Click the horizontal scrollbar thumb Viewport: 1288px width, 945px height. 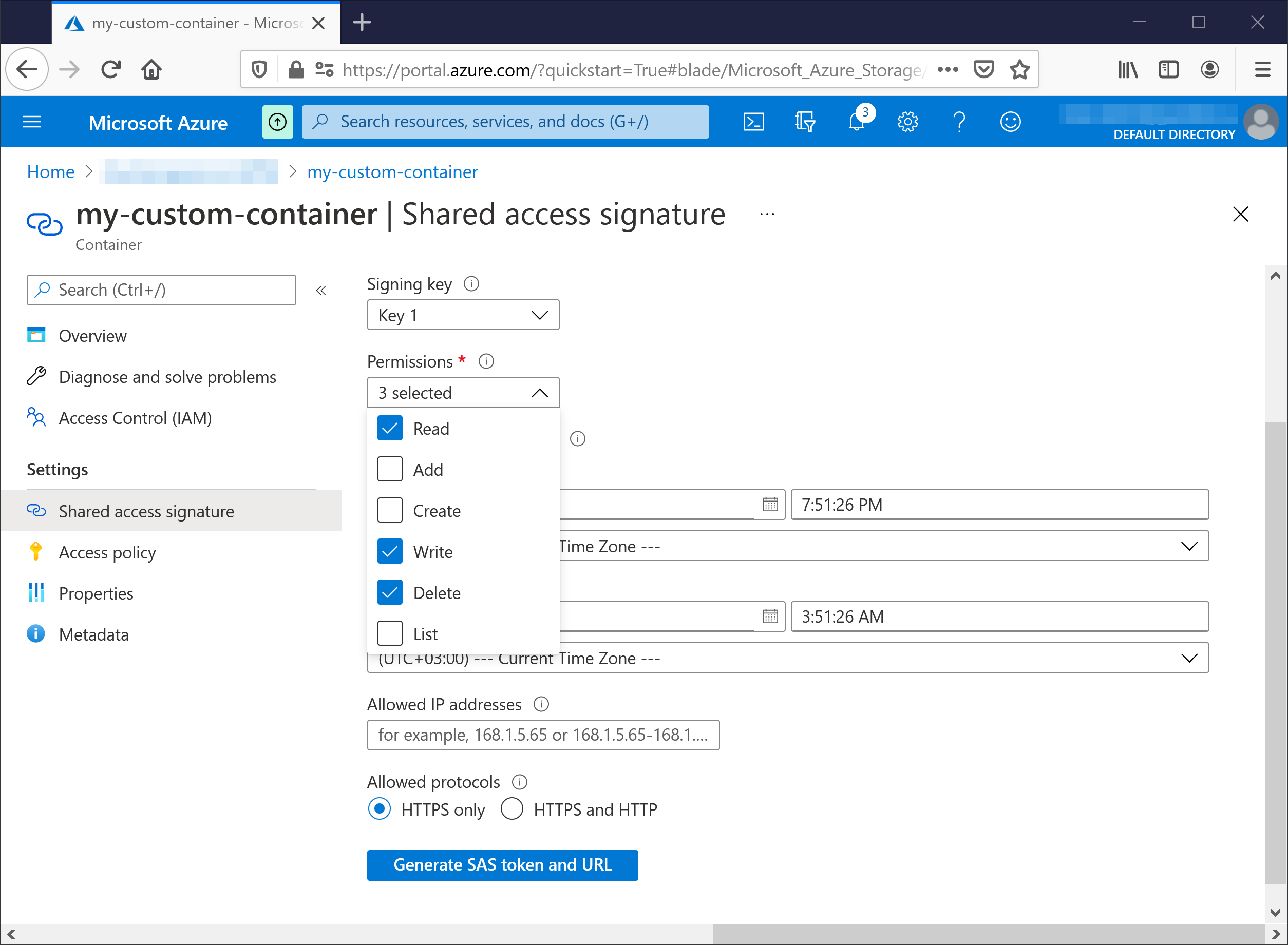click(x=988, y=934)
